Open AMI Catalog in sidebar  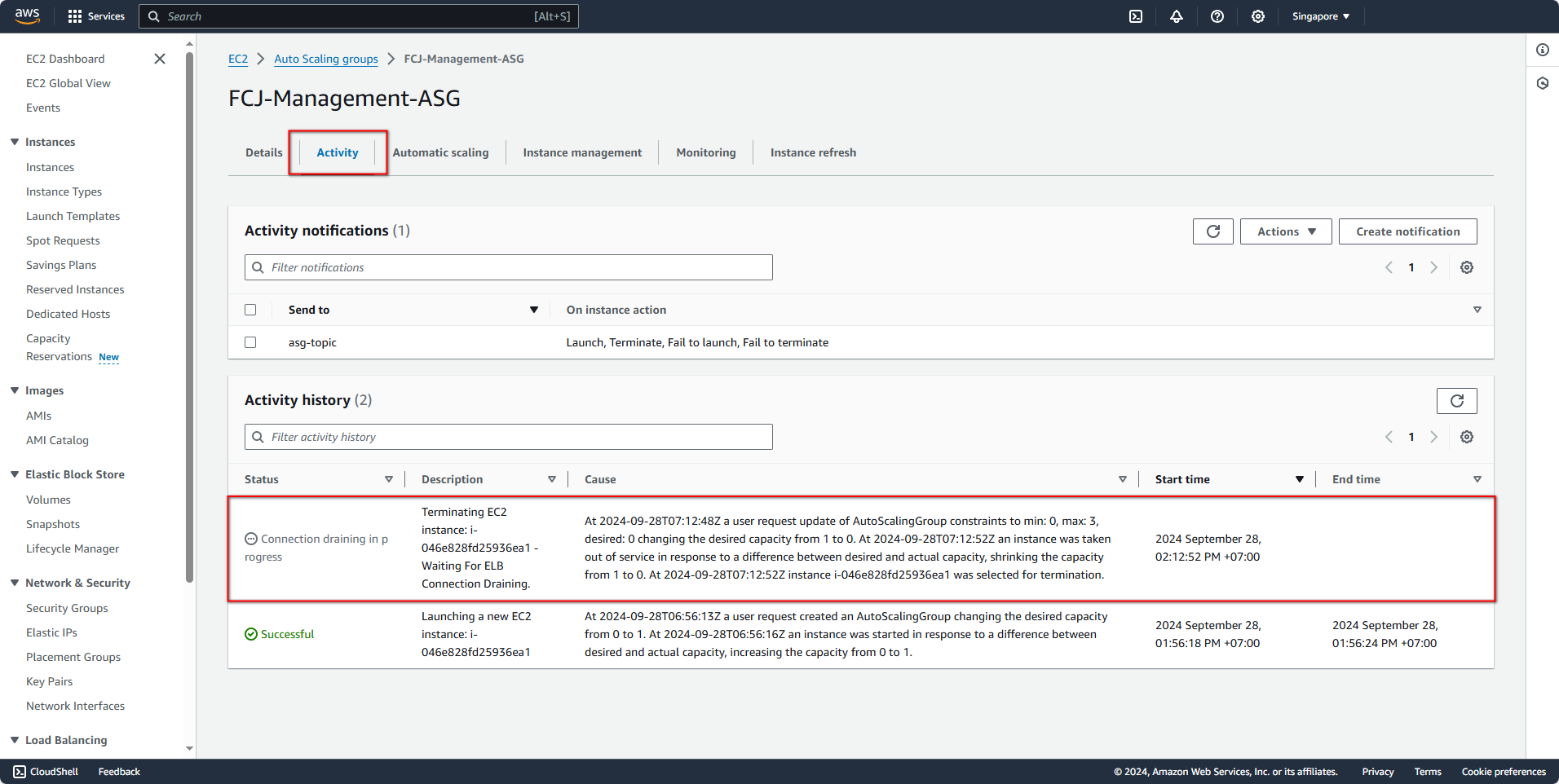57,440
